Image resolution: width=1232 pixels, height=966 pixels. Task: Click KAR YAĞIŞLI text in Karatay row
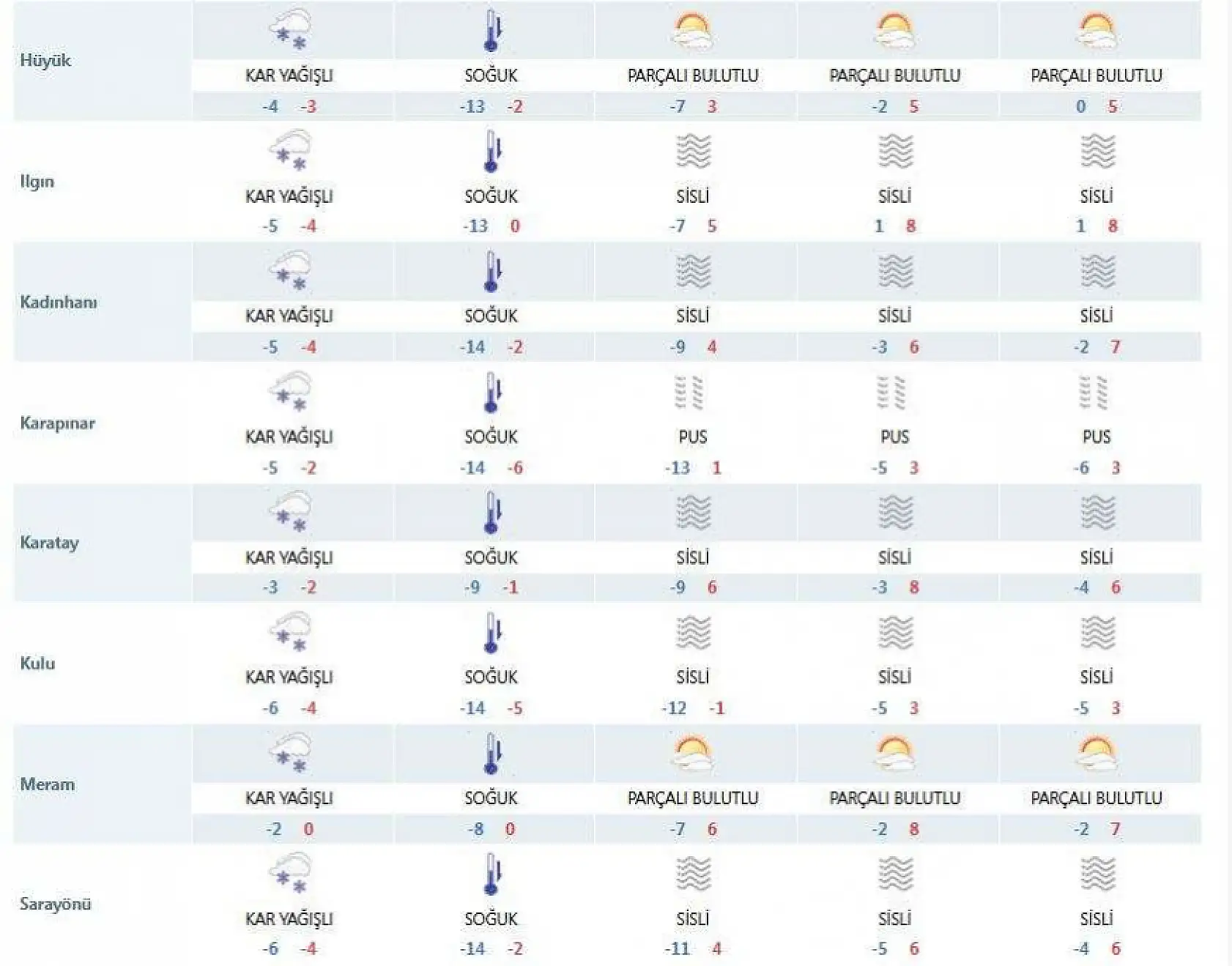coord(289,557)
